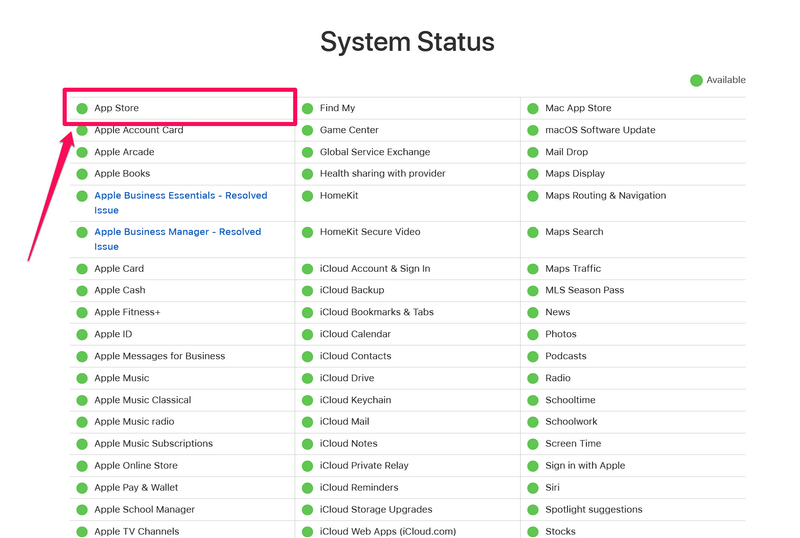This screenshot has width=800, height=538.
Task: Click iCloud Storage Upgrades text
Action: pyautogui.click(x=376, y=509)
